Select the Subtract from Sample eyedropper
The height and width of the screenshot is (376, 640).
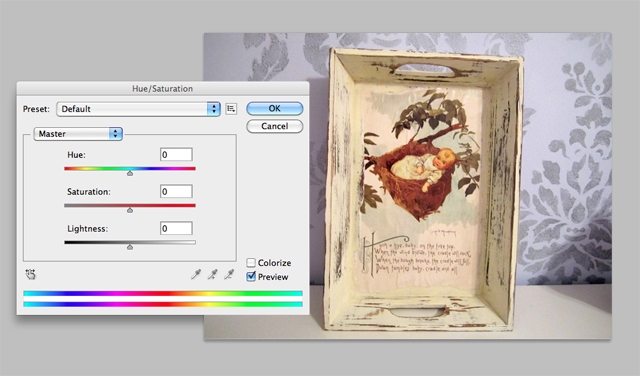coord(229,274)
